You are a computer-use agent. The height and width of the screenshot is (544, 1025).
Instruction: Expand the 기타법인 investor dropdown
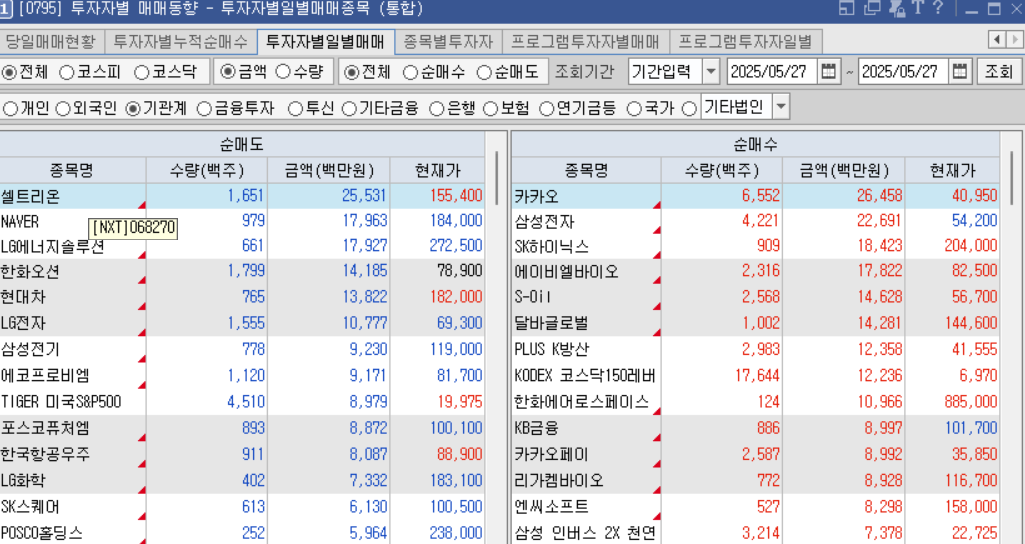[x=781, y=107]
